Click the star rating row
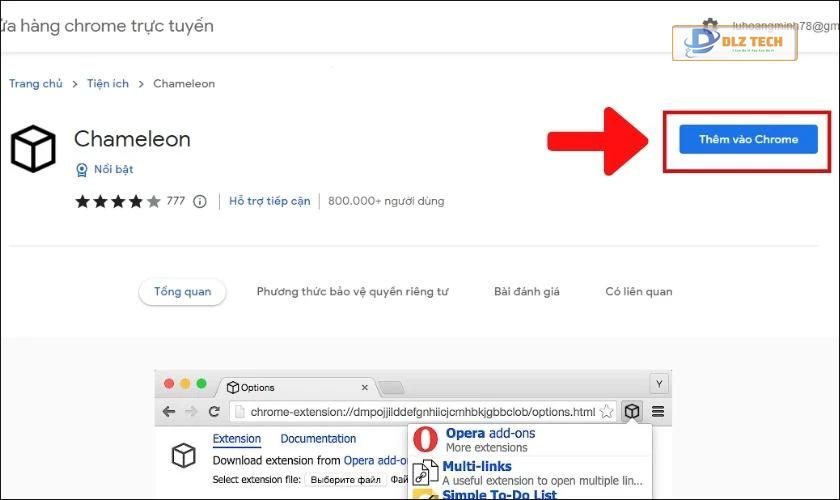 click(118, 202)
